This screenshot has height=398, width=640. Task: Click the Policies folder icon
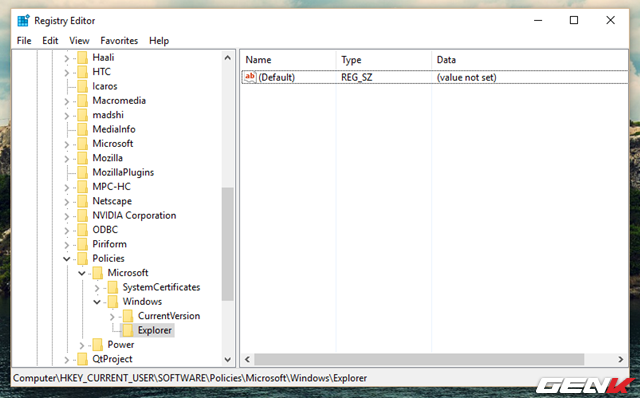pyautogui.click(x=82, y=258)
